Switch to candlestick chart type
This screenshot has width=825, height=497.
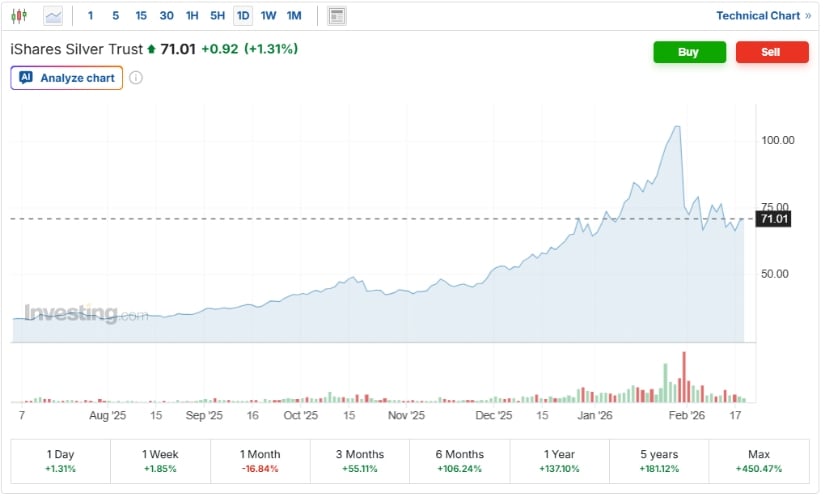point(19,16)
